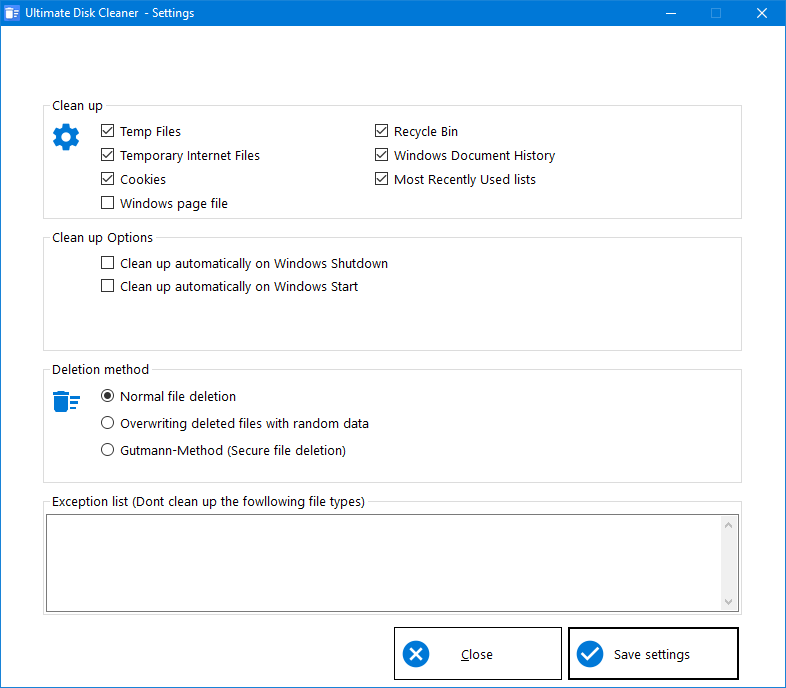786x688 pixels.
Task: Uncheck the Cookies option
Action: pos(108,179)
